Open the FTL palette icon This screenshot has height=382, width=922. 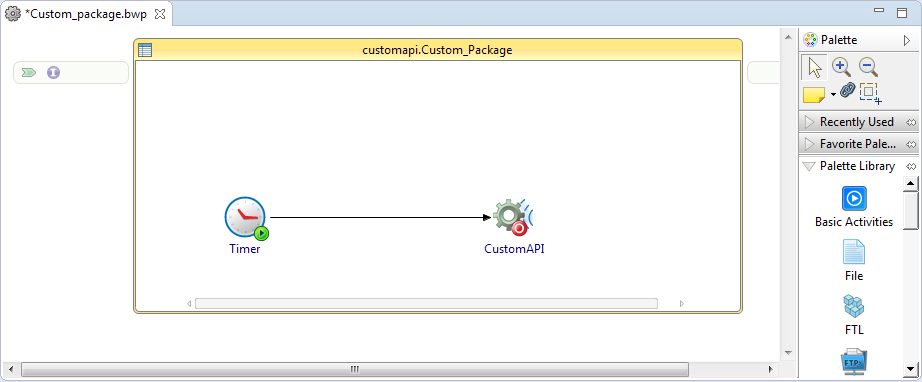[854, 306]
